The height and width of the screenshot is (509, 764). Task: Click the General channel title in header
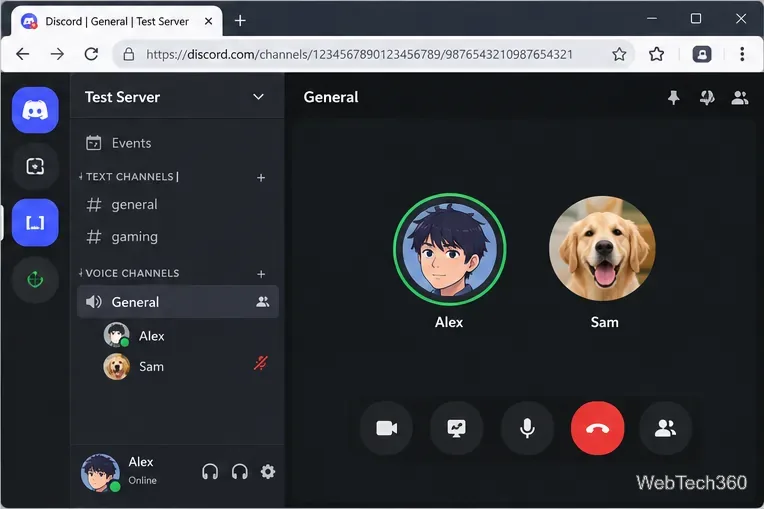point(331,97)
